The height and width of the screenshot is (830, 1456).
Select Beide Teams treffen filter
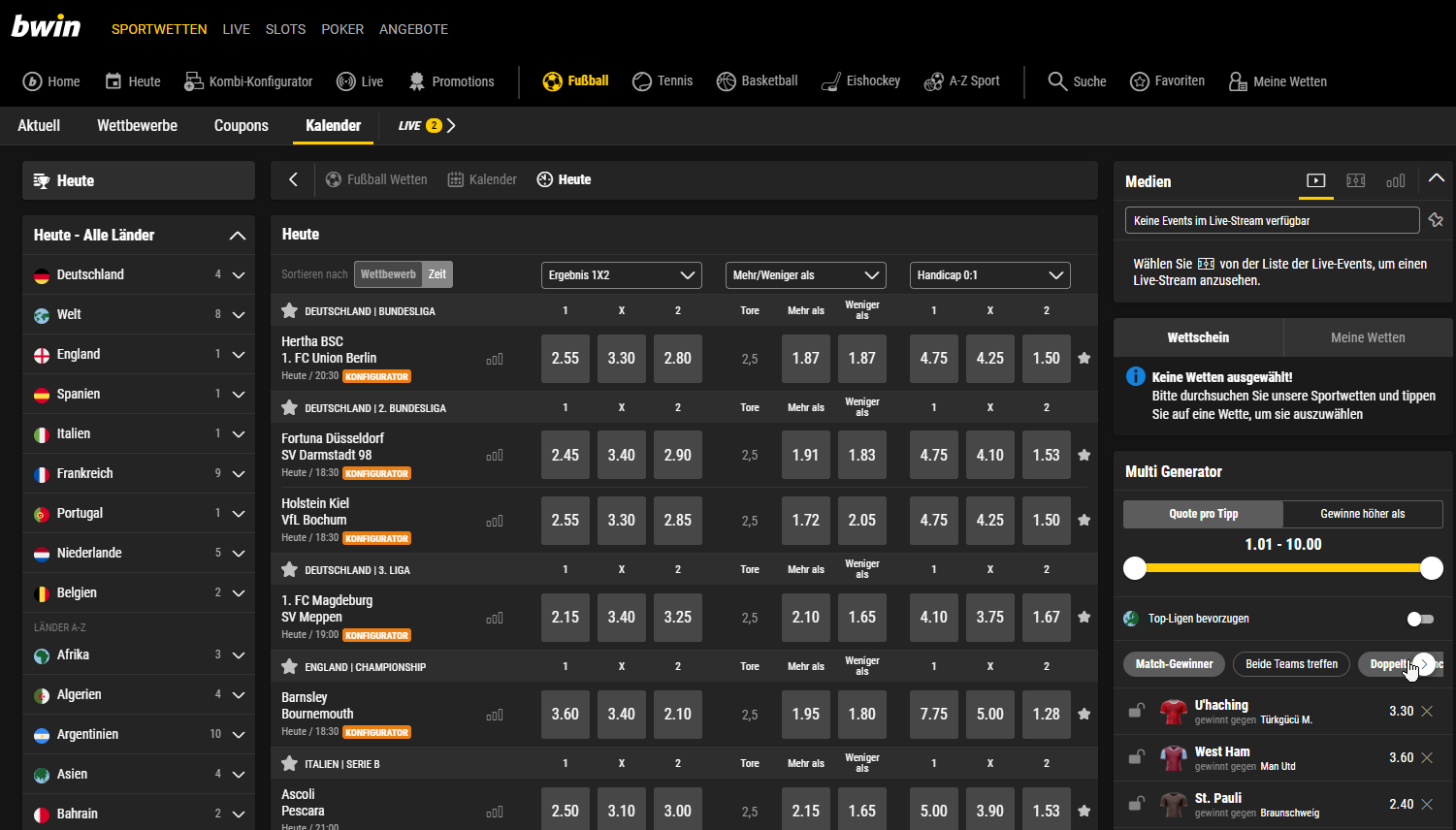[1291, 664]
